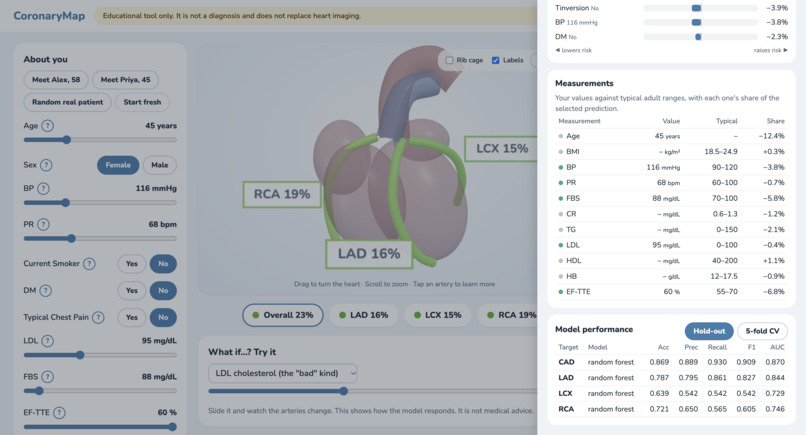Click the Share column header
This screenshot has width=806, height=435.
[x=776, y=121]
